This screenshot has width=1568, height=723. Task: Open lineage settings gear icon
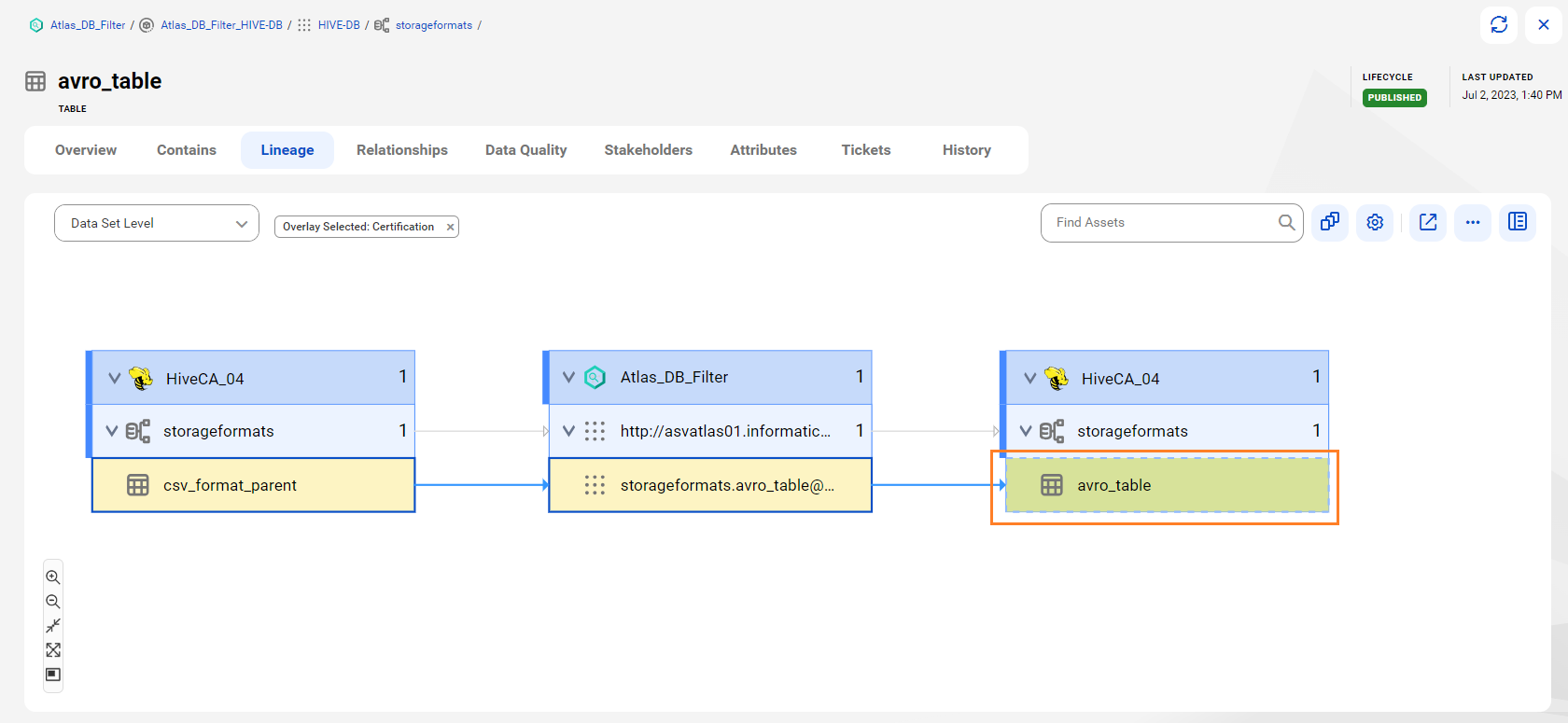tap(1375, 222)
